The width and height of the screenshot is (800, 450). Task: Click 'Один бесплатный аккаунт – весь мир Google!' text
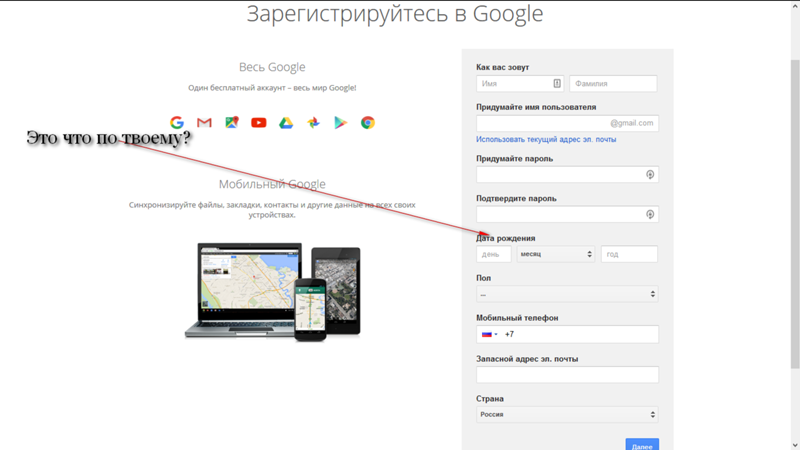(272, 88)
